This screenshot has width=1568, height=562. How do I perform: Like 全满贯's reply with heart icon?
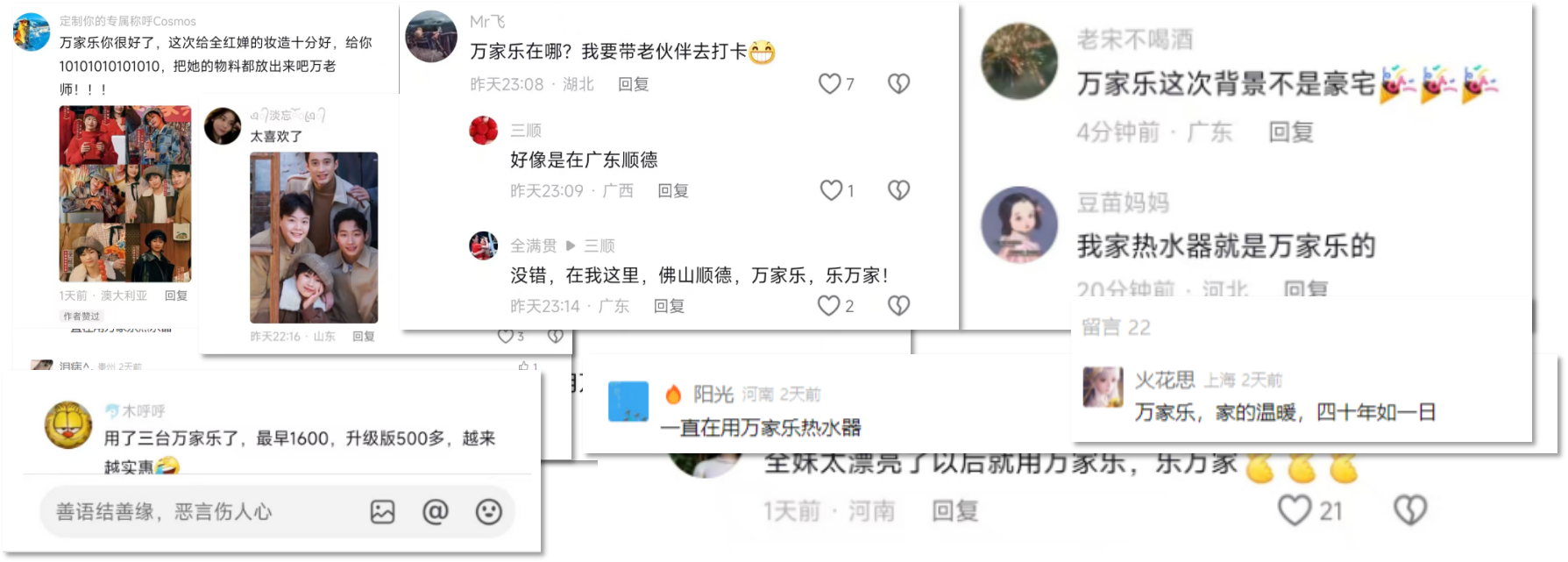829,305
